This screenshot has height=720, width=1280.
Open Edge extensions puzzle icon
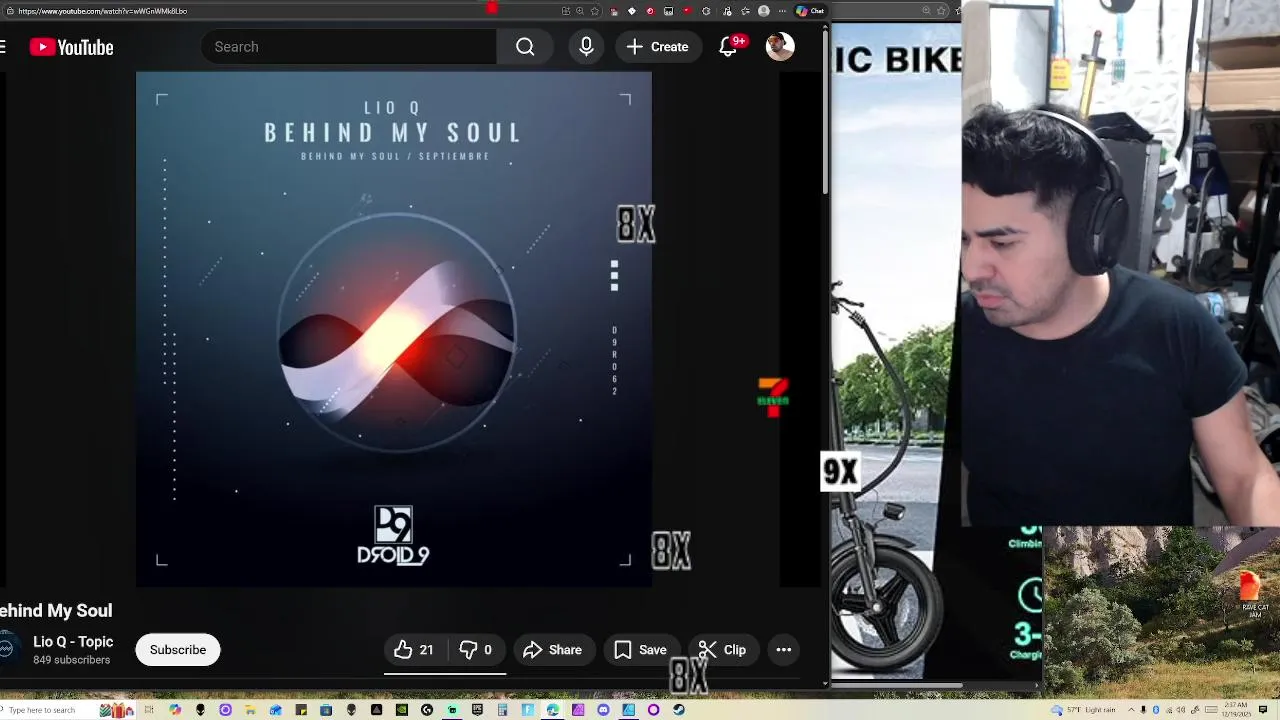[x=706, y=11]
